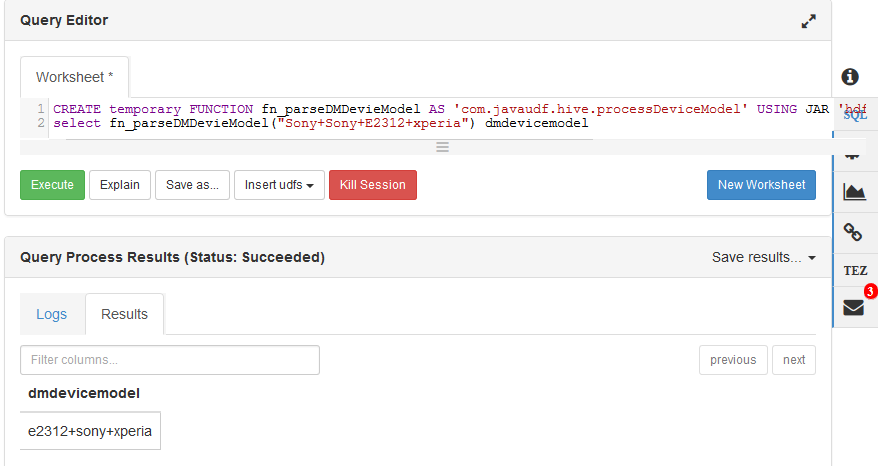Create a New Worksheet
This screenshot has height=466, width=881.
click(x=761, y=185)
